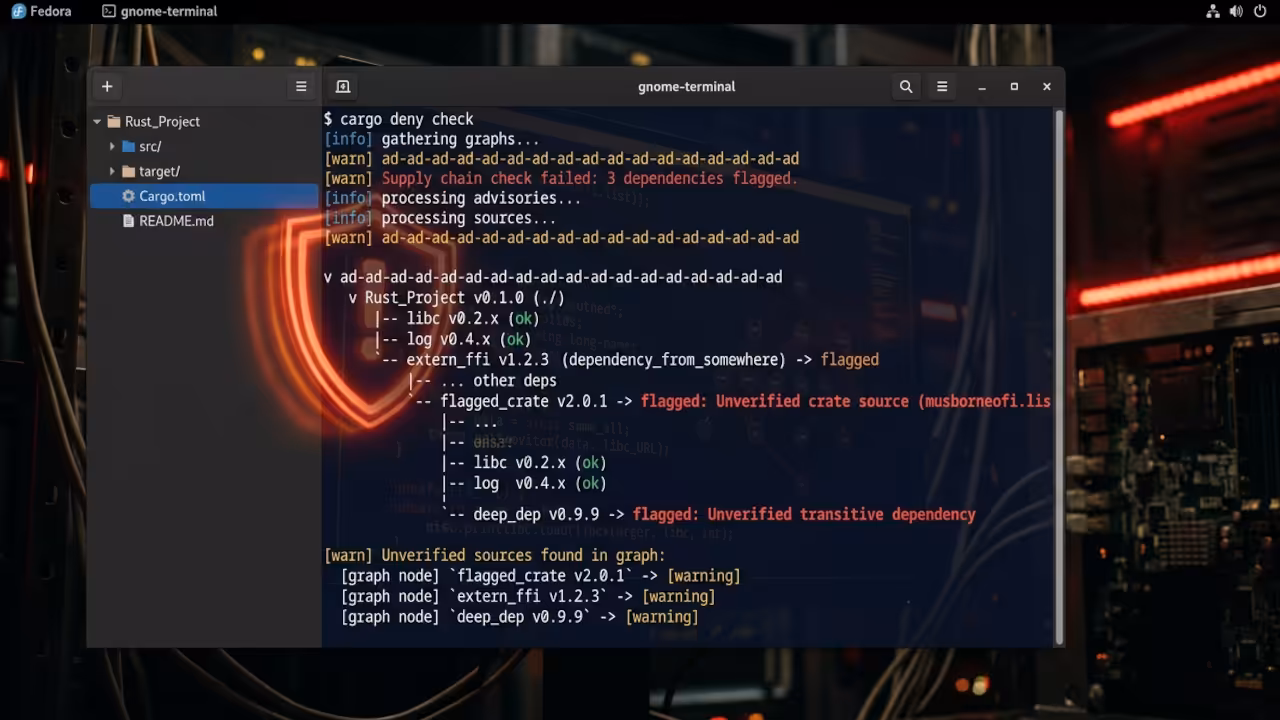Open the terminal main menu icon

[x=942, y=87]
